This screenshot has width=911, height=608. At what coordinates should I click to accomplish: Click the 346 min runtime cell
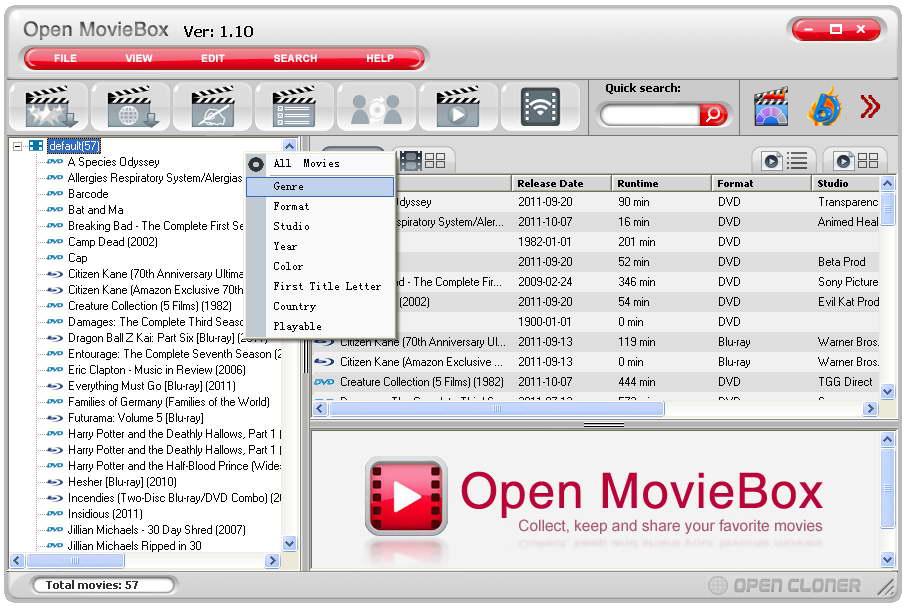pyautogui.click(x=637, y=282)
